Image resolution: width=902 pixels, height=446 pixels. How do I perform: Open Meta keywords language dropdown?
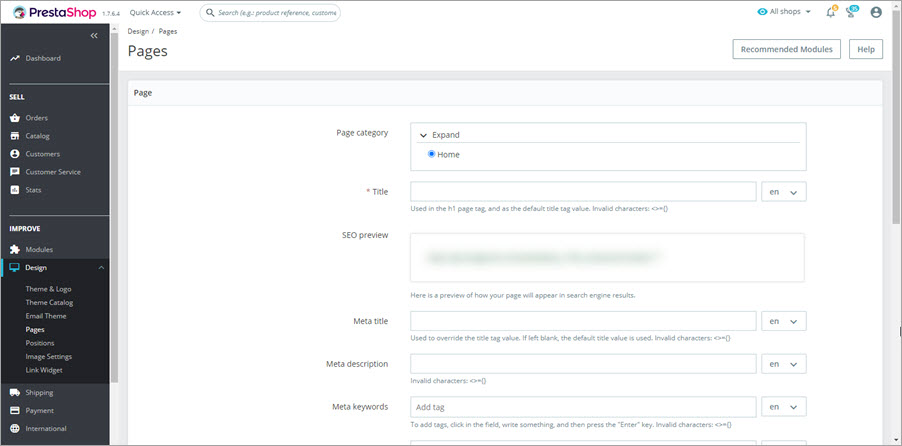coord(783,407)
